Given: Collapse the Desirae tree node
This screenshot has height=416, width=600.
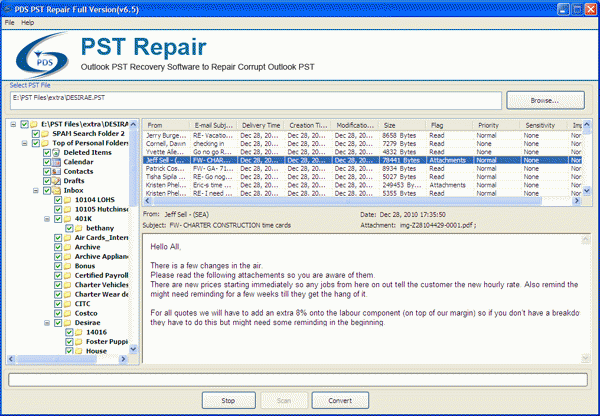Looking at the screenshot, I should pyautogui.click(x=47, y=323).
